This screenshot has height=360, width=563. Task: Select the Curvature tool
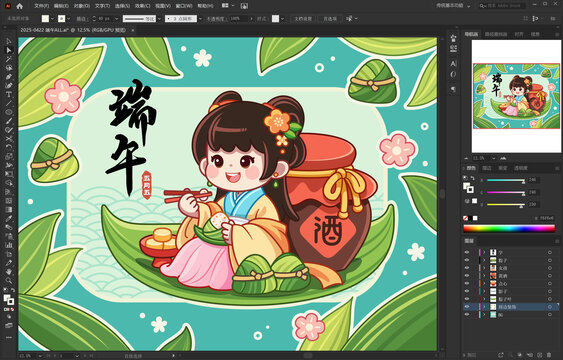(x=9, y=85)
